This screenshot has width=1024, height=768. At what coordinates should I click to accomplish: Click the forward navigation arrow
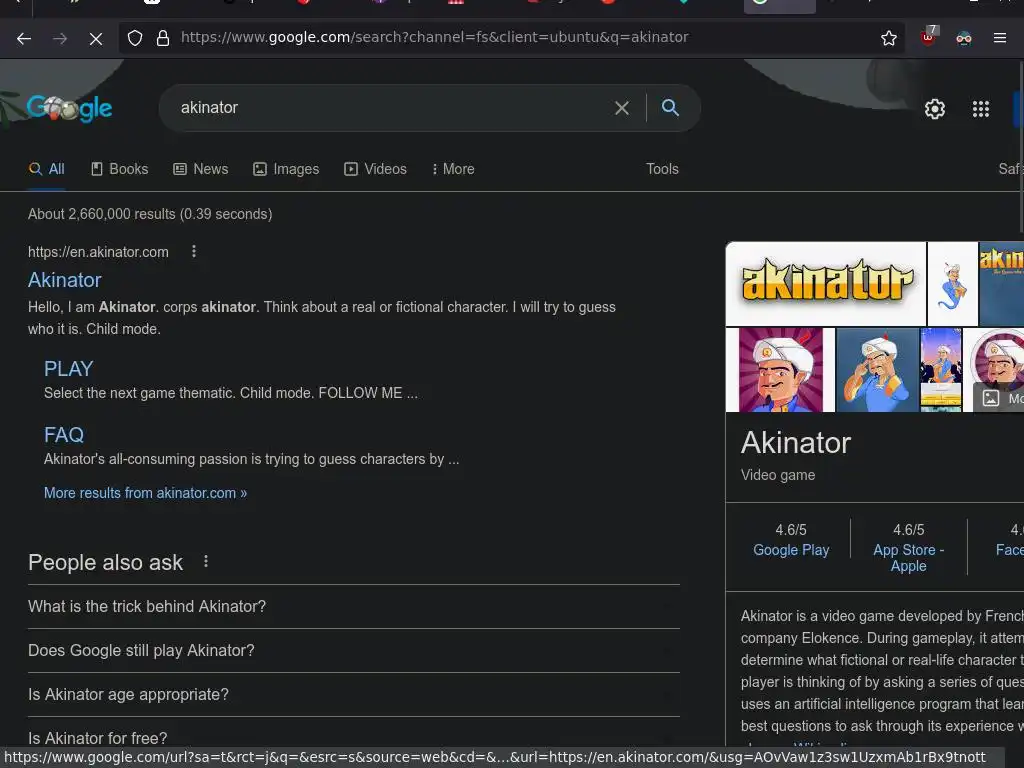click(60, 39)
